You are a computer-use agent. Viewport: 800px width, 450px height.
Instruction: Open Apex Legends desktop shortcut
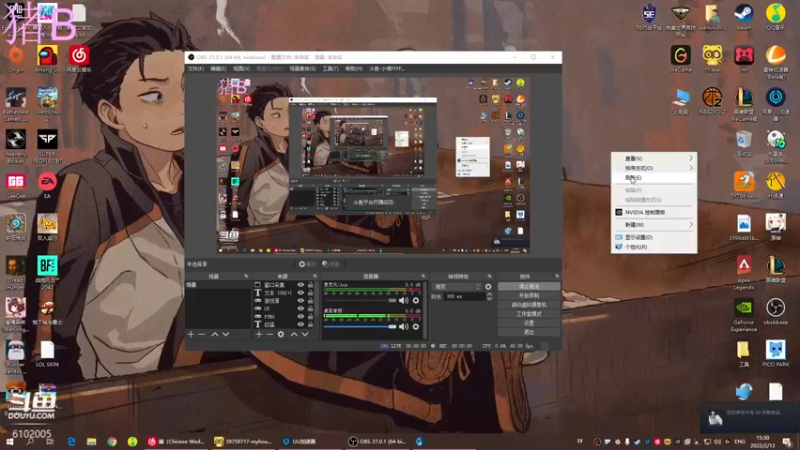(744, 273)
